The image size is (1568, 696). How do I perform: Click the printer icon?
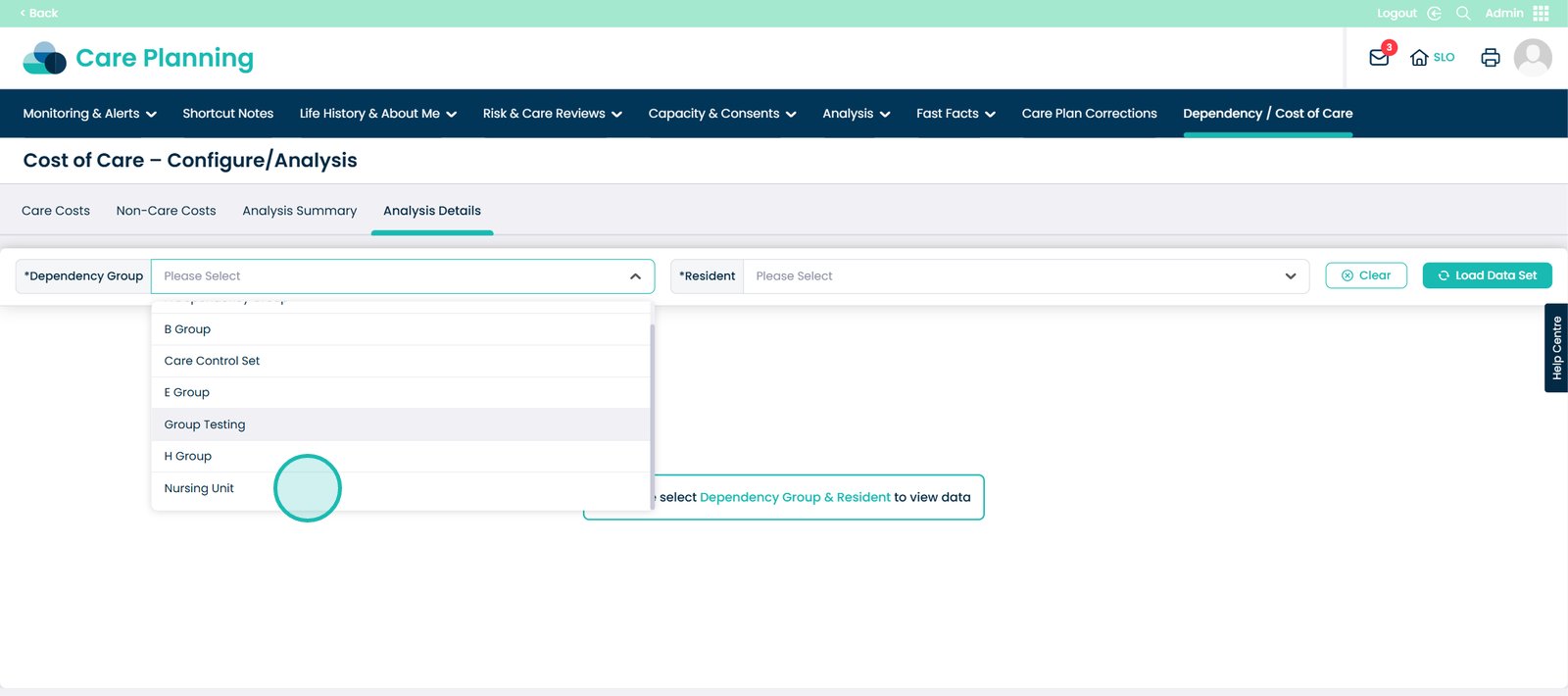coord(1490,58)
